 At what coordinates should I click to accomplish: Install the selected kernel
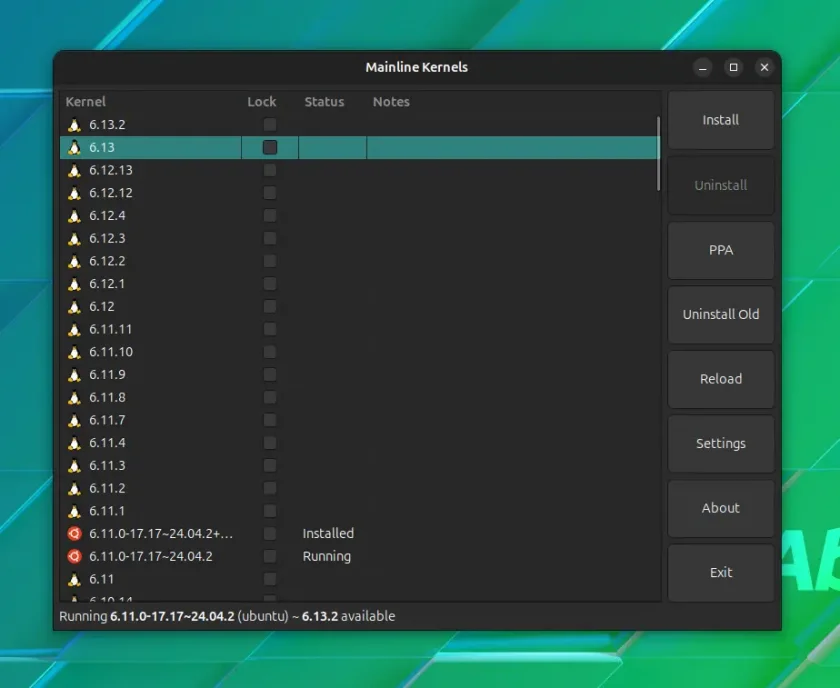[721, 120]
